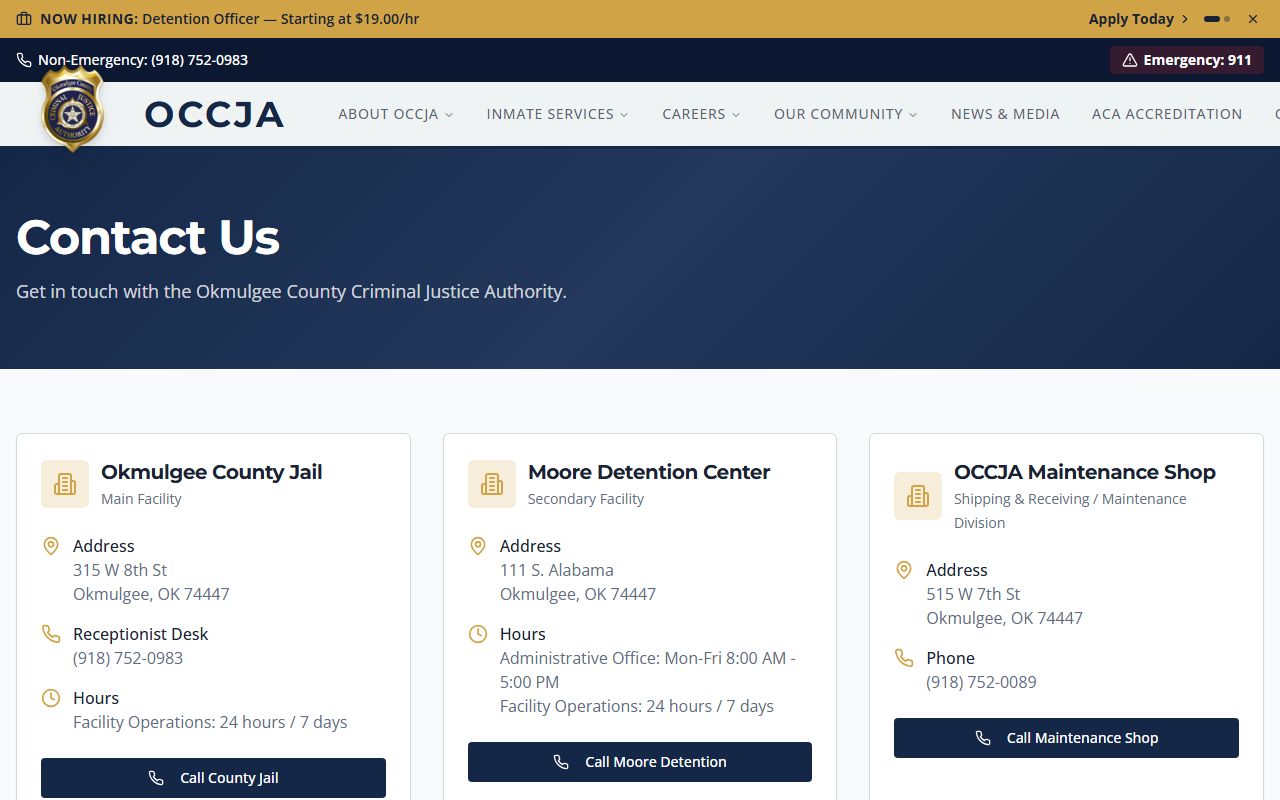The height and width of the screenshot is (800, 1280).
Task: Click the briefcase icon in the hiring banner
Action: 24,19
